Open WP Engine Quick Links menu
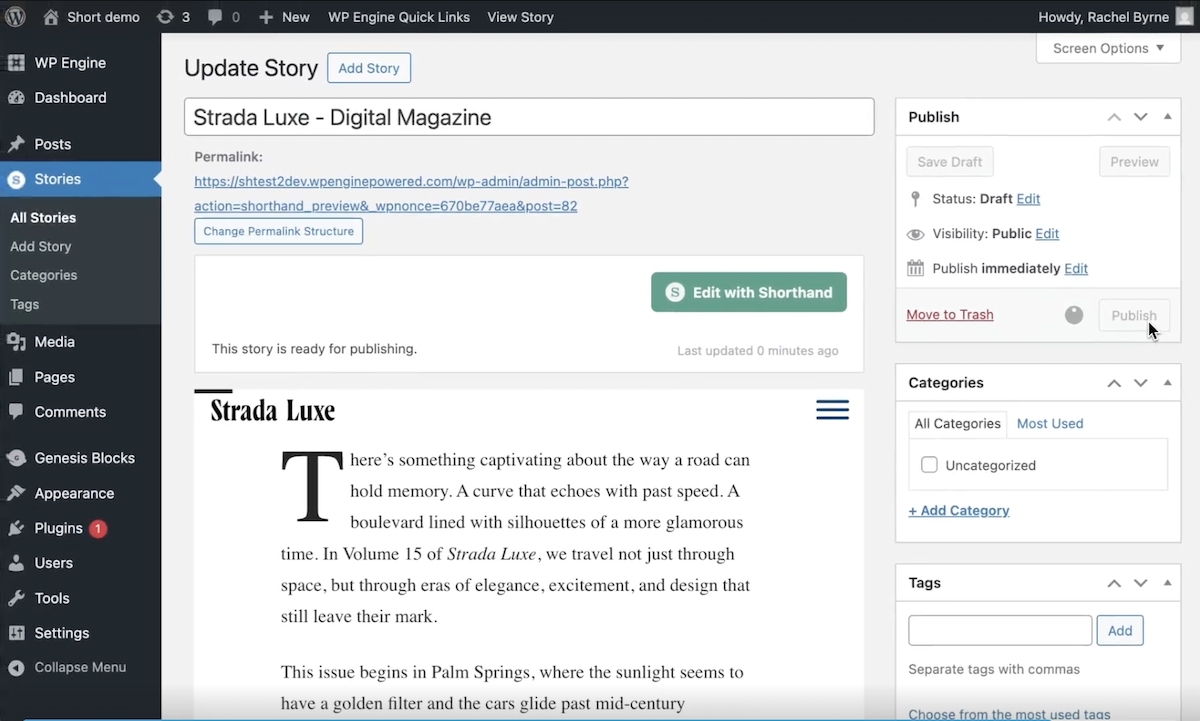Screen dimensions: 1200x721 coord(398,16)
